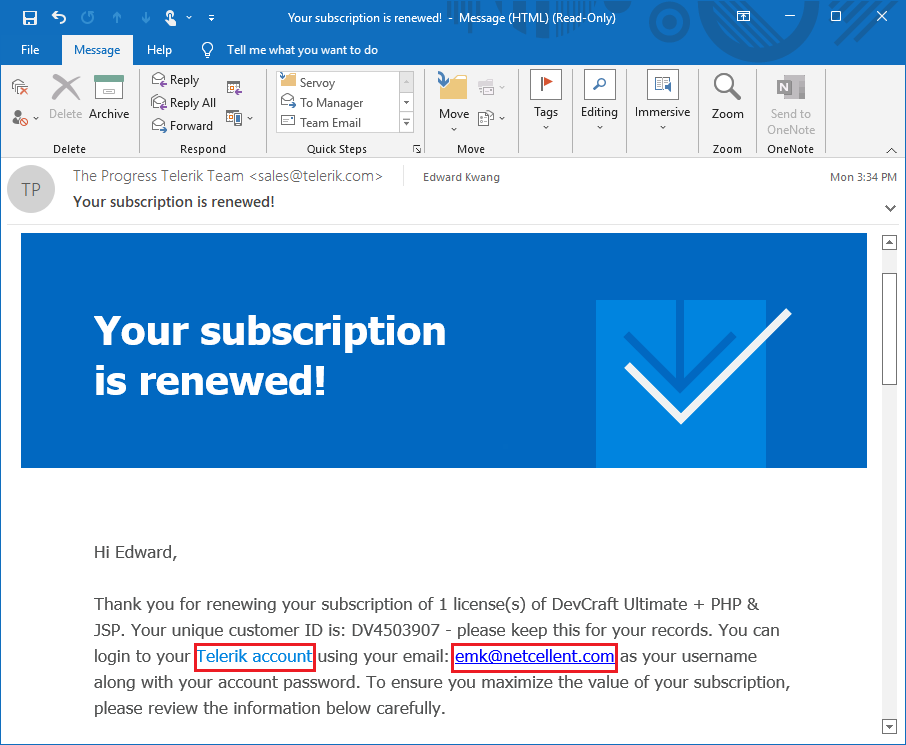
Task: Collapse the ribbon with the chevron
Action: pyautogui.click(x=891, y=150)
